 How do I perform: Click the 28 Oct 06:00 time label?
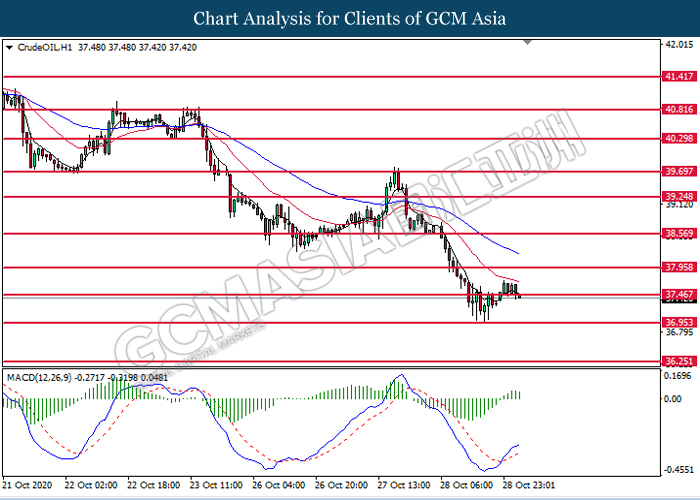(x=467, y=485)
